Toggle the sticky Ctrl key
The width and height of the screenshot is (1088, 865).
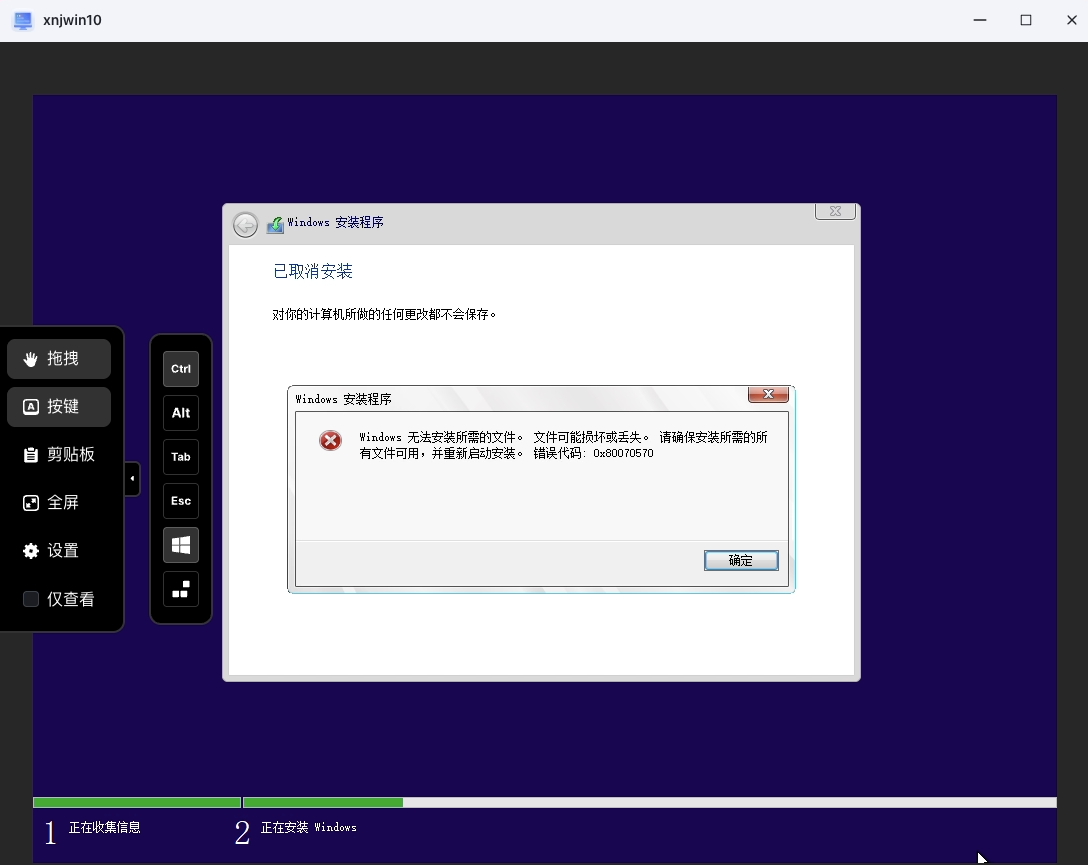(x=180, y=368)
